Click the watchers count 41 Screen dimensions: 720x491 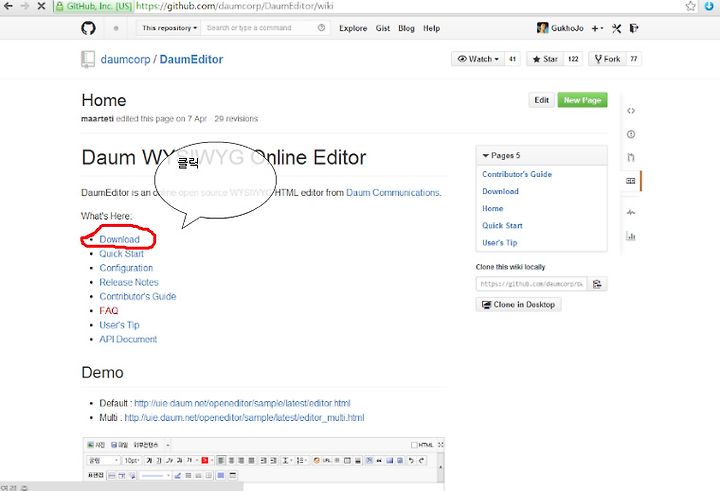point(512,59)
